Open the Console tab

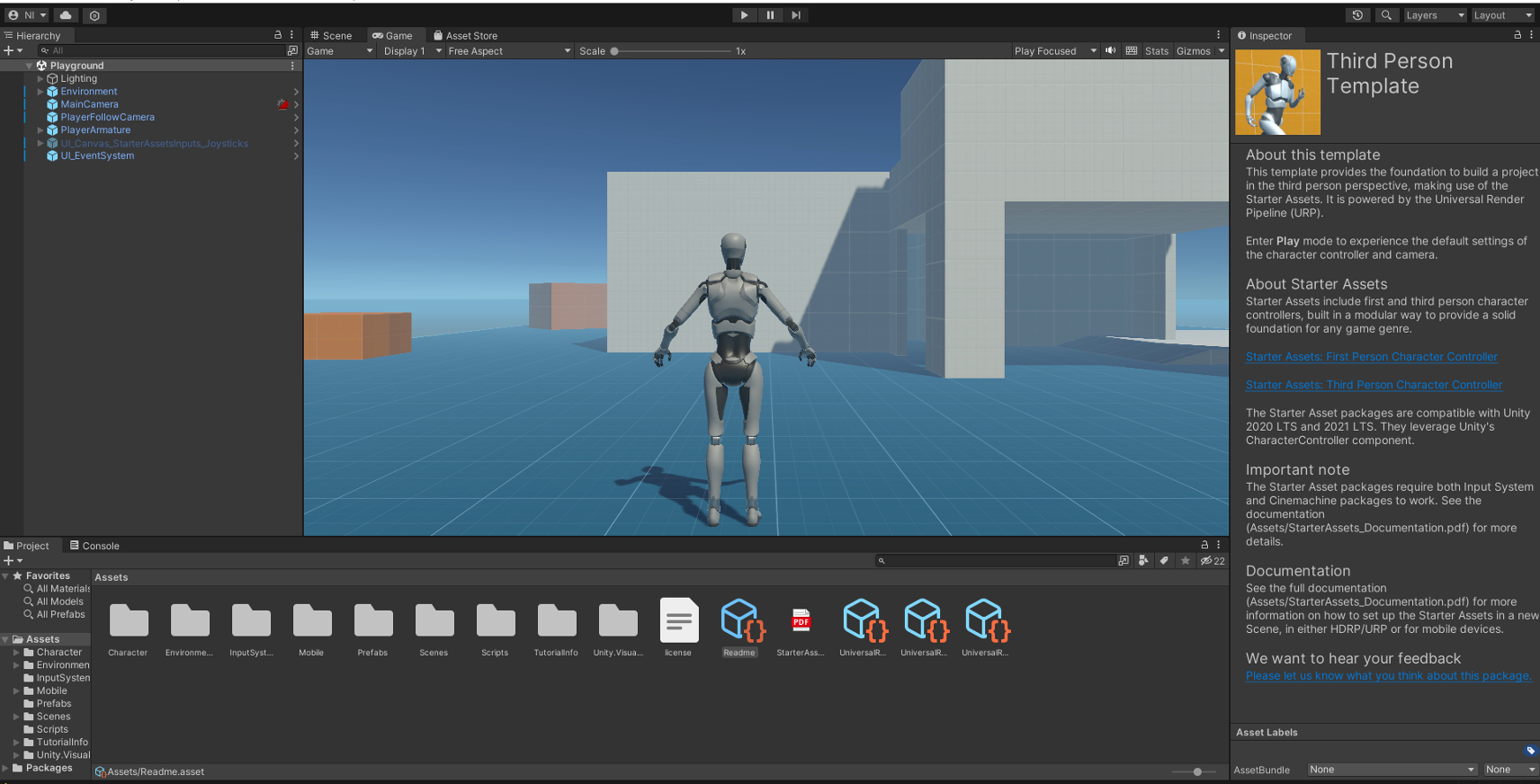click(x=94, y=546)
